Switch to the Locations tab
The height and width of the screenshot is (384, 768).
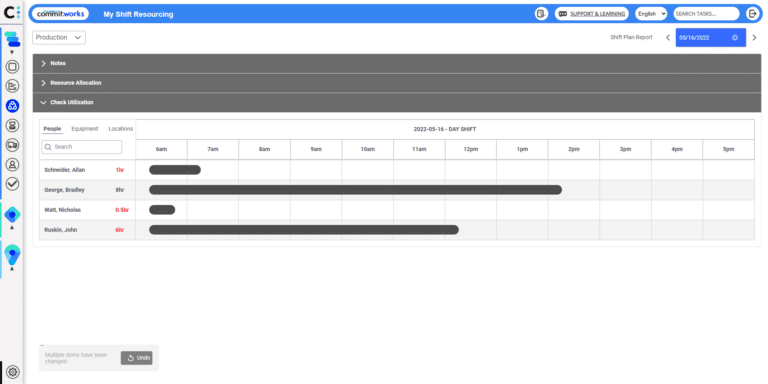(120, 129)
